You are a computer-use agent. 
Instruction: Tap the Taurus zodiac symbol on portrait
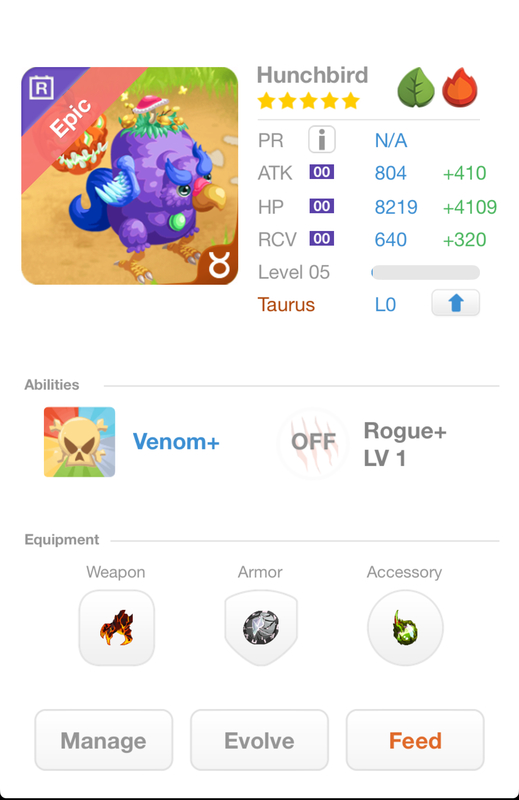[219, 264]
